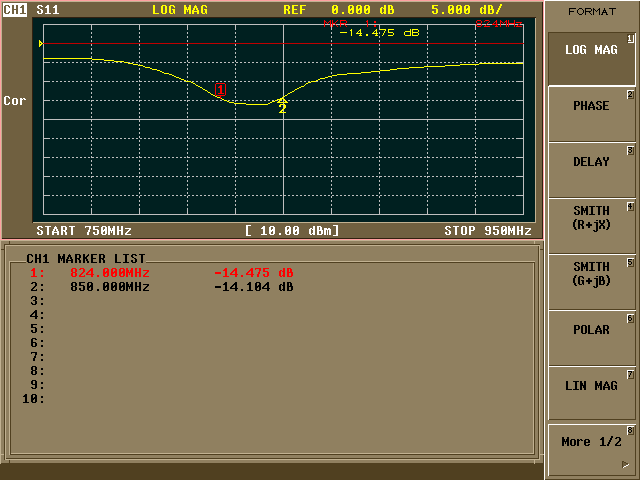Select empty marker row 10:
The height and width of the screenshot is (480, 640).
click(x=33, y=399)
